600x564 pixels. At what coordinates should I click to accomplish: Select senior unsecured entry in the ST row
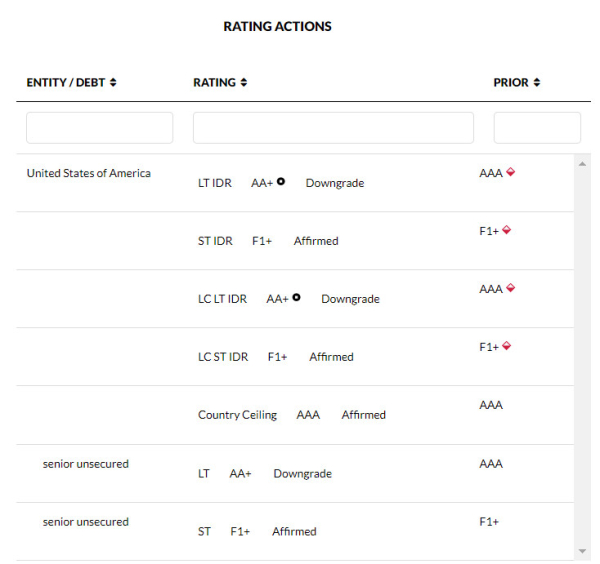[85, 522]
